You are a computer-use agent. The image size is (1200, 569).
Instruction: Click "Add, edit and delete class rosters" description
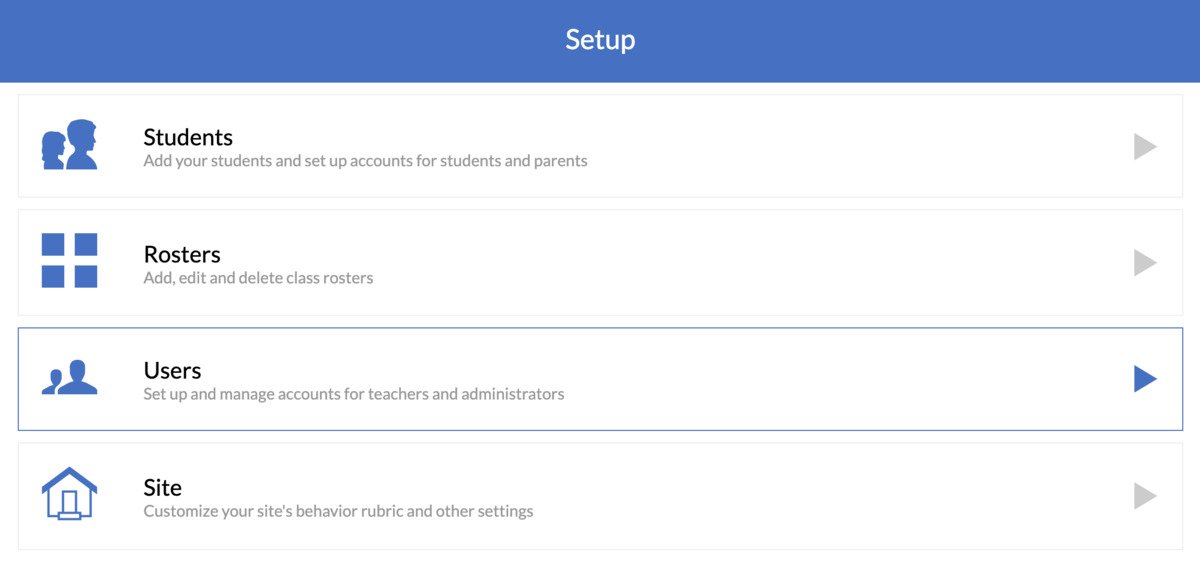click(258, 278)
